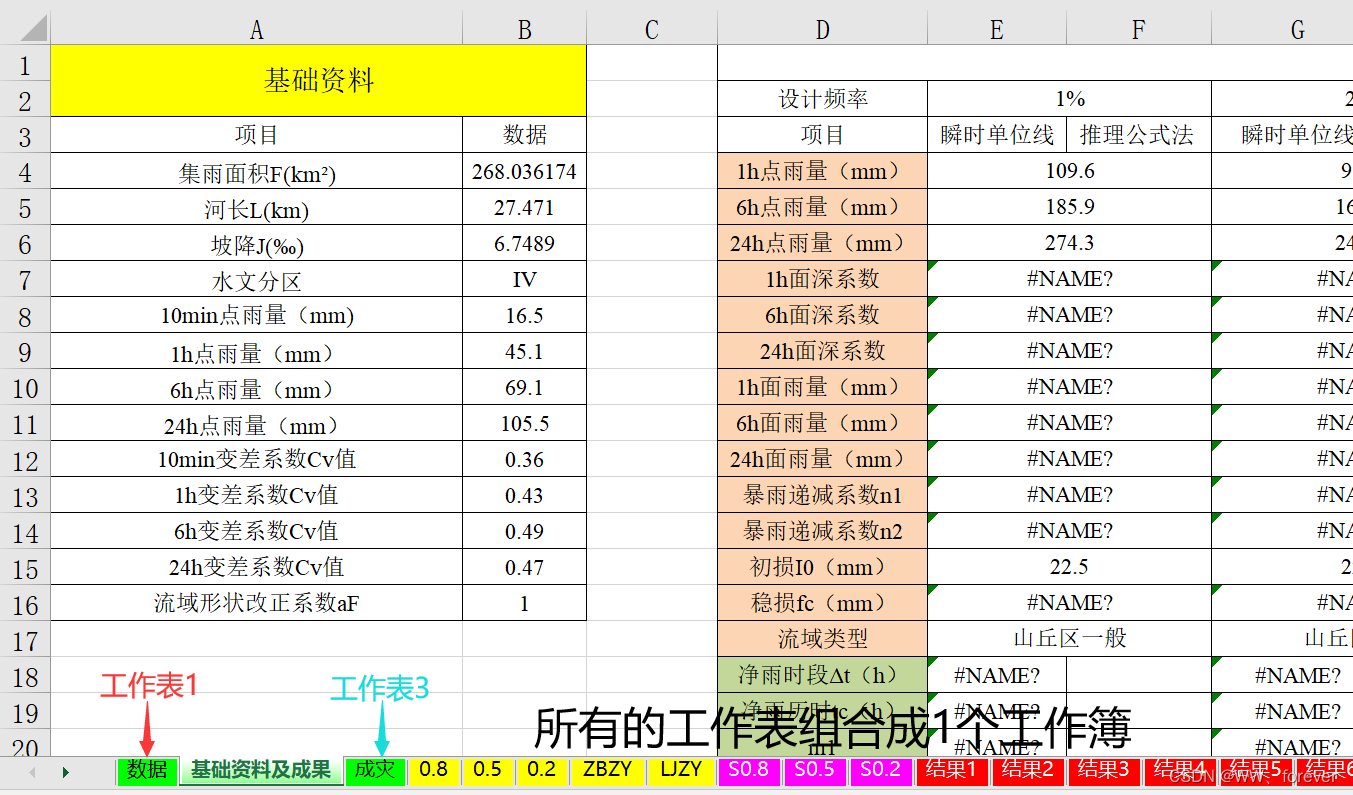Select the value 0.36
The height and width of the screenshot is (795, 1353).
pyautogui.click(x=524, y=460)
